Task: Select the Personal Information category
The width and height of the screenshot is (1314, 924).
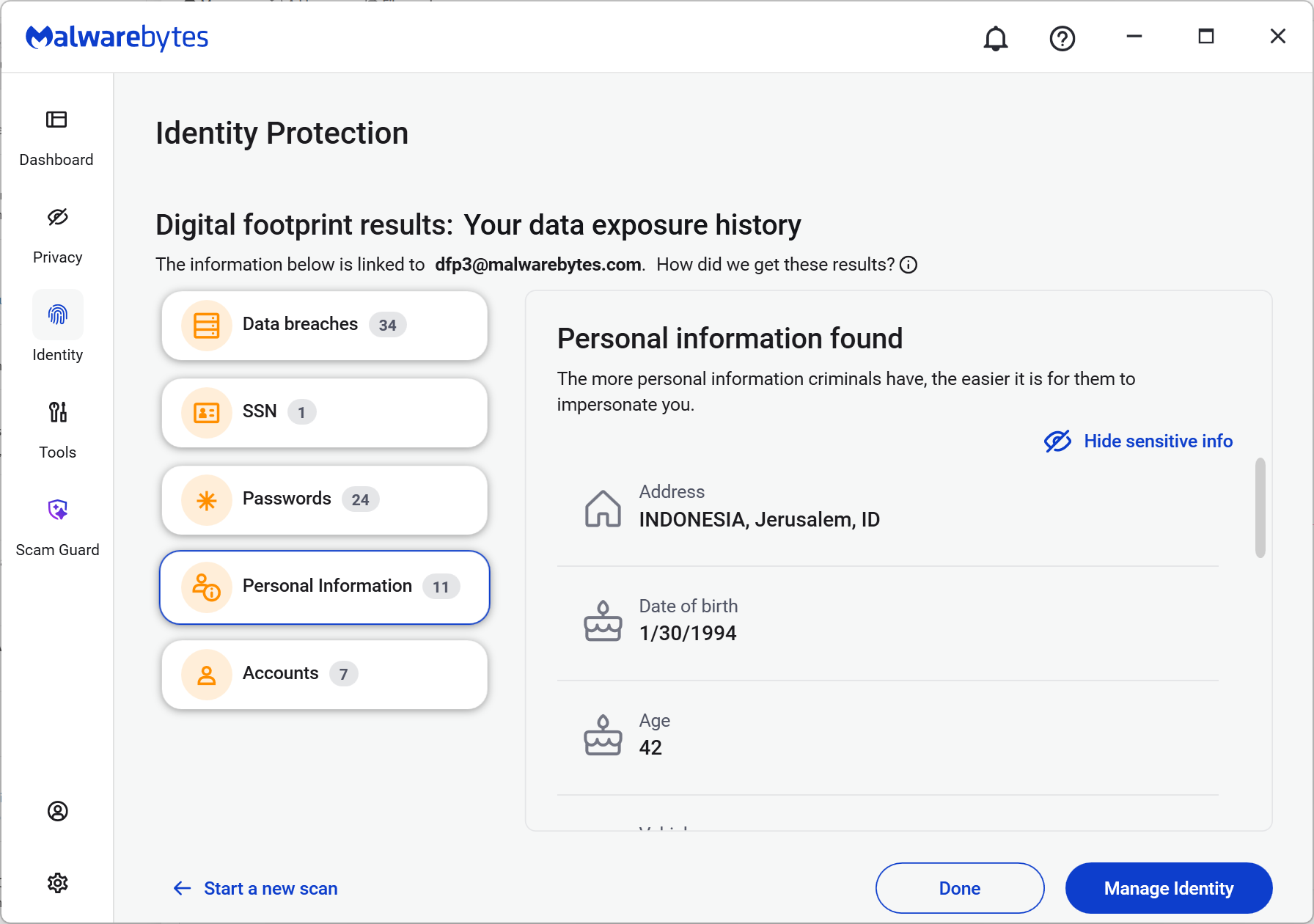Action: click(x=325, y=587)
